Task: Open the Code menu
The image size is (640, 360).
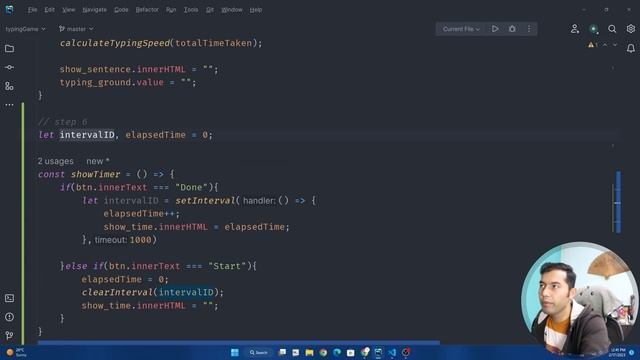Action: click(121, 10)
